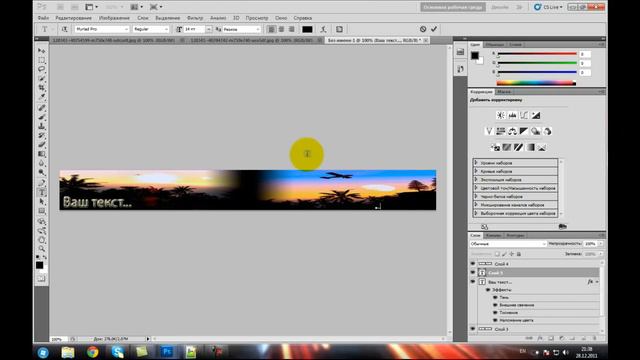Toggle the text orientation button
Screen dimensions: 640x360
coord(64,29)
